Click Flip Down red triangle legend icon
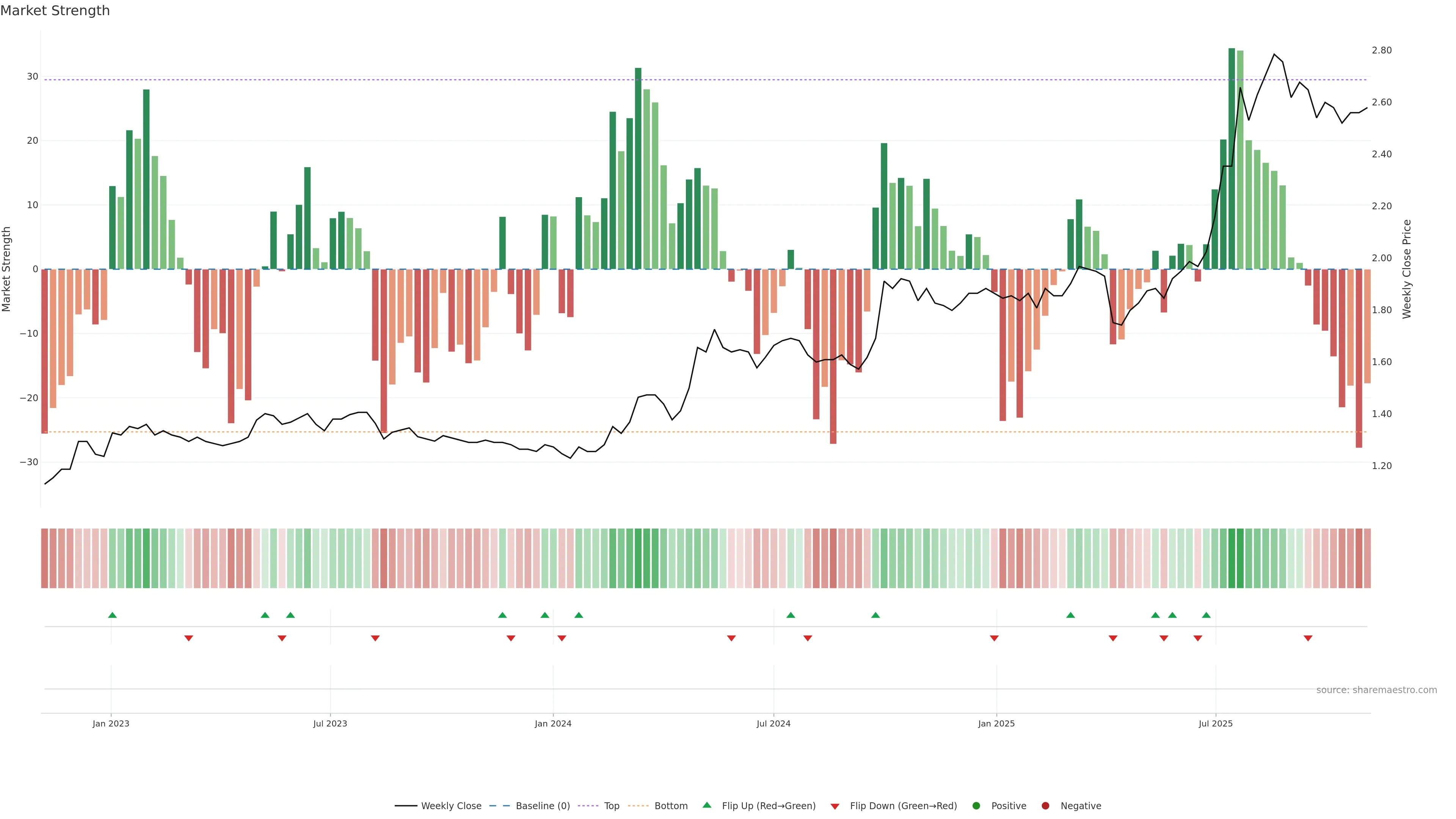The height and width of the screenshot is (819, 1456). (835, 806)
